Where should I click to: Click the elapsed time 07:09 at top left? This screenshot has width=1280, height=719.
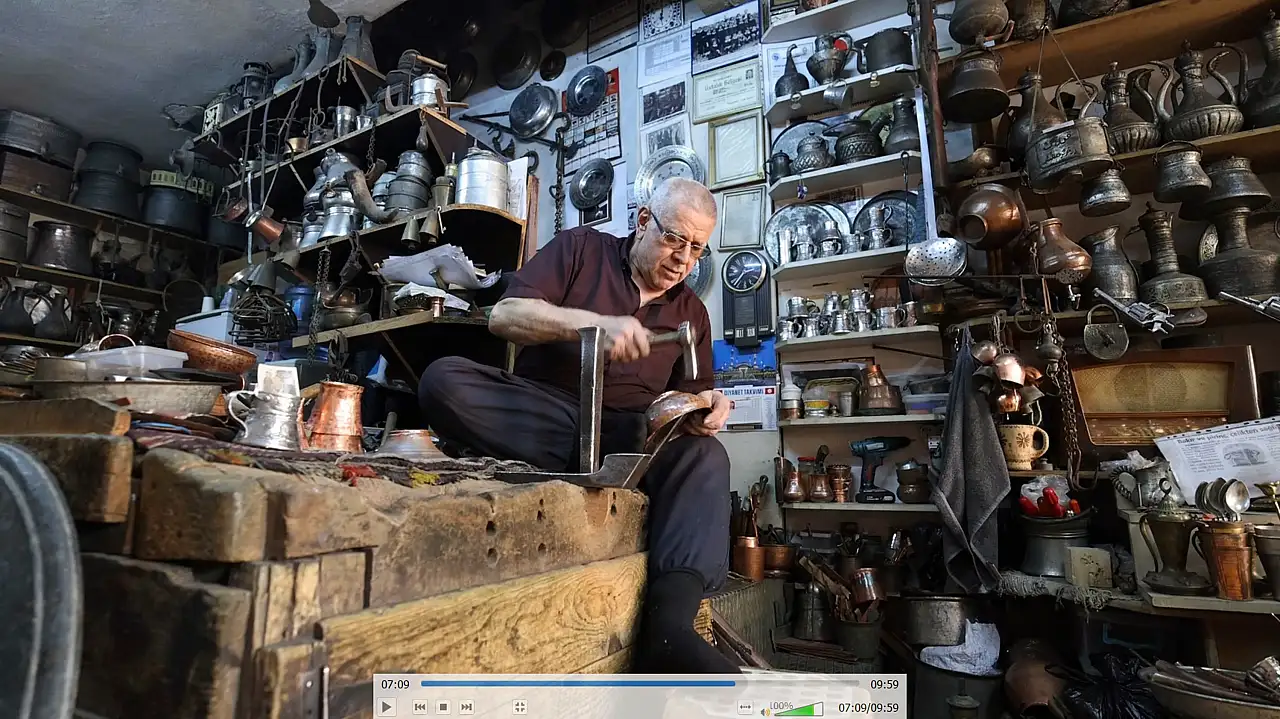pyautogui.click(x=395, y=684)
